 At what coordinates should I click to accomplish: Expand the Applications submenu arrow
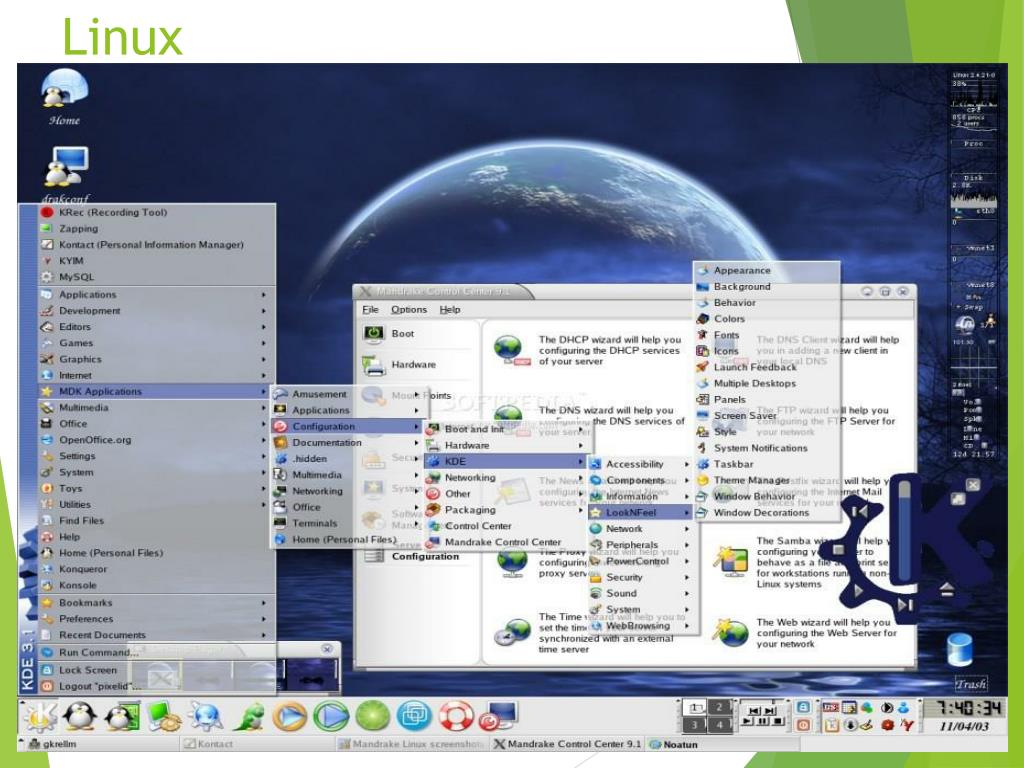(264, 295)
